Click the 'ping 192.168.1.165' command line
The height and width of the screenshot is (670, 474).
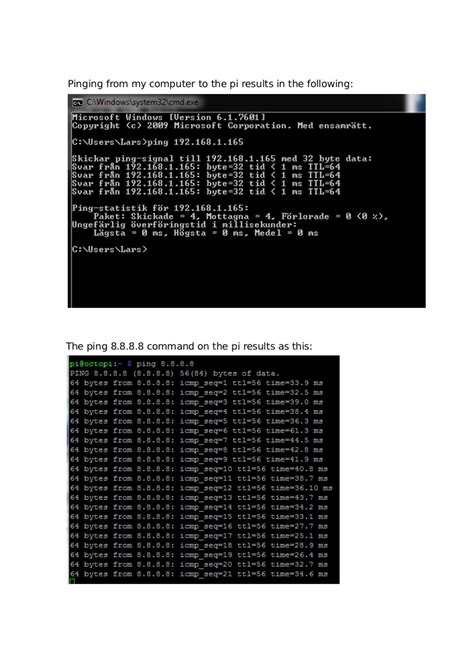(158, 142)
